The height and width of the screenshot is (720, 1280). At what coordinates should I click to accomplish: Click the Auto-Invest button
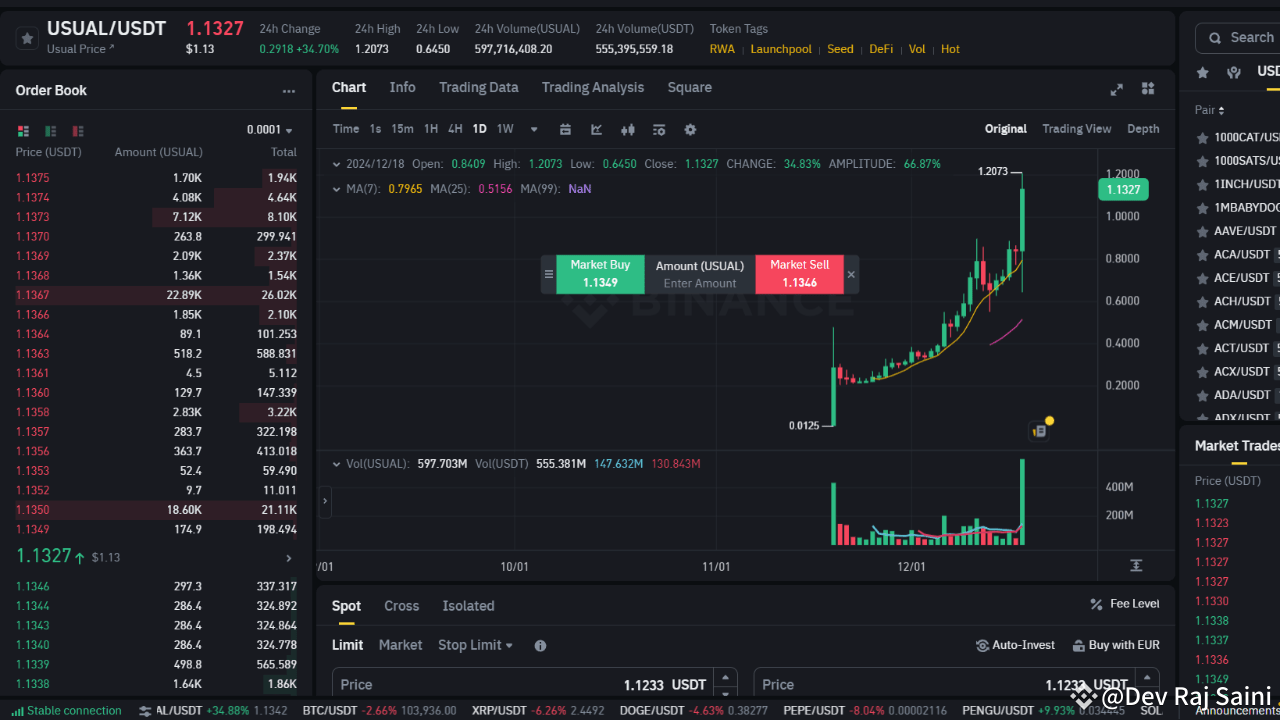tap(1015, 645)
